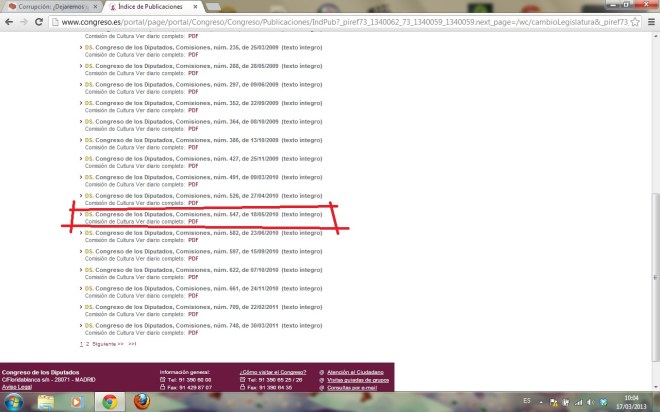This screenshot has height=412, width=660.
Task: Switch to the Corrupción browser tab
Action: (50, 6)
